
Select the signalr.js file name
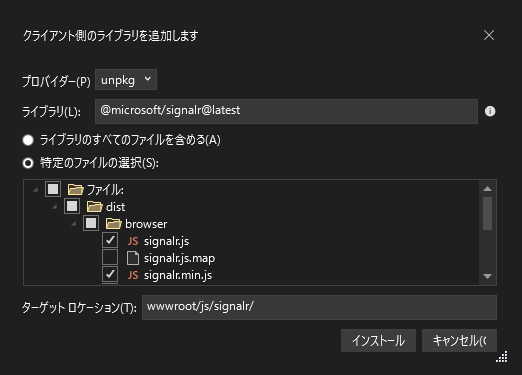(x=166, y=241)
